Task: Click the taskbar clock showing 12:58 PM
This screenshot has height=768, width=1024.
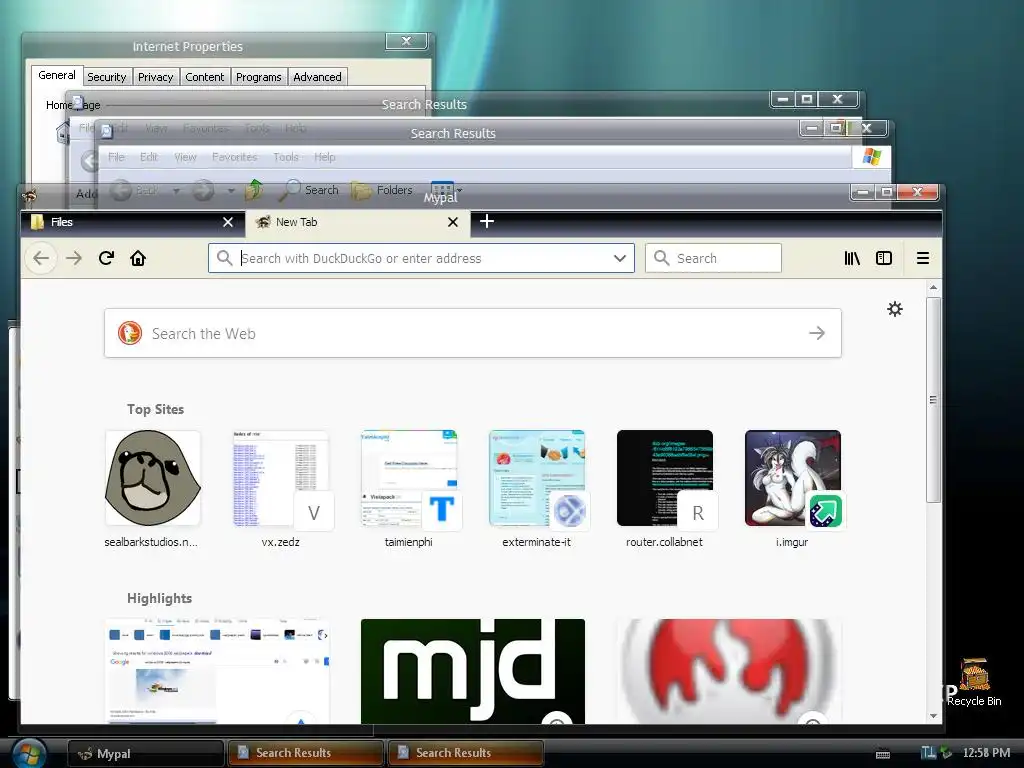Action: point(986,753)
